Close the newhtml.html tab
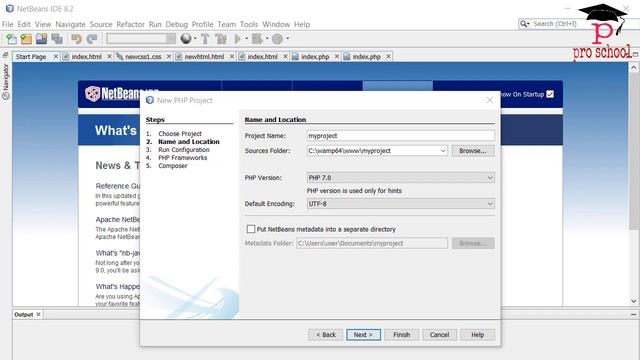The height and width of the screenshot is (360, 640). (231, 56)
